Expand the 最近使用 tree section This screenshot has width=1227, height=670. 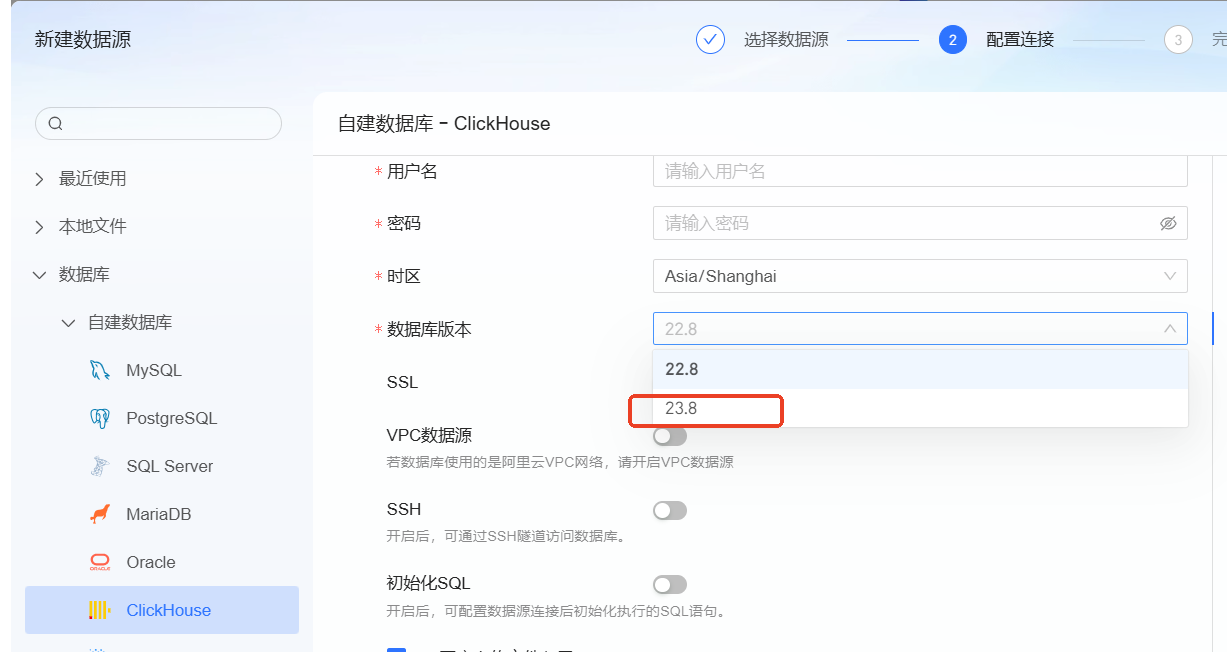click(40, 179)
